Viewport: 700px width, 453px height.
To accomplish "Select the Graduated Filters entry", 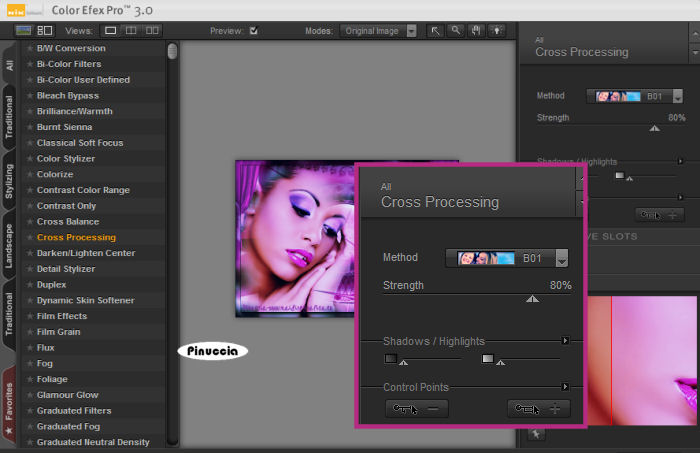I will 74,411.
